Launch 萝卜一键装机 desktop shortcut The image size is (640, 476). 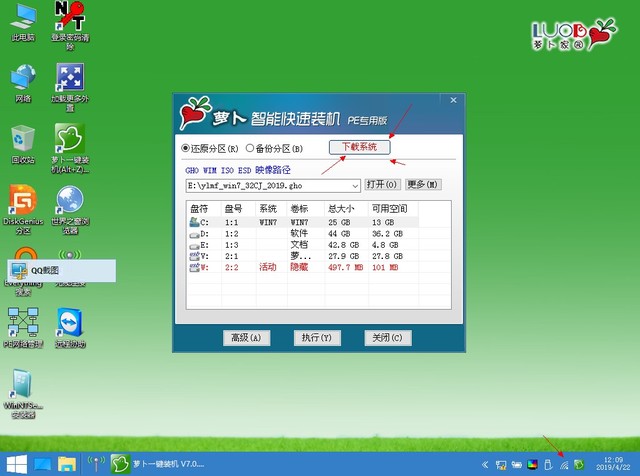point(70,148)
